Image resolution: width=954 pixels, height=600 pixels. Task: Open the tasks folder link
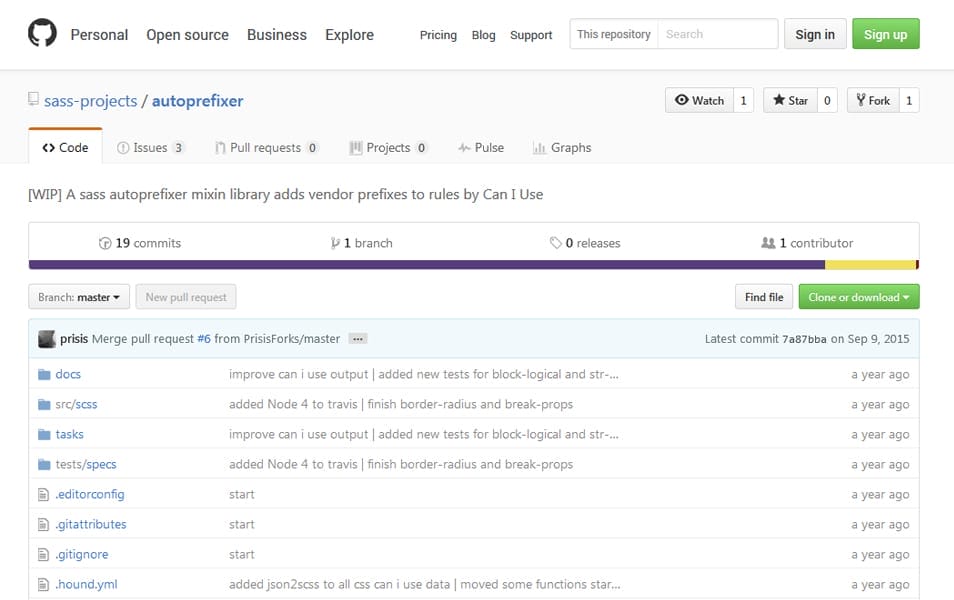coord(69,434)
